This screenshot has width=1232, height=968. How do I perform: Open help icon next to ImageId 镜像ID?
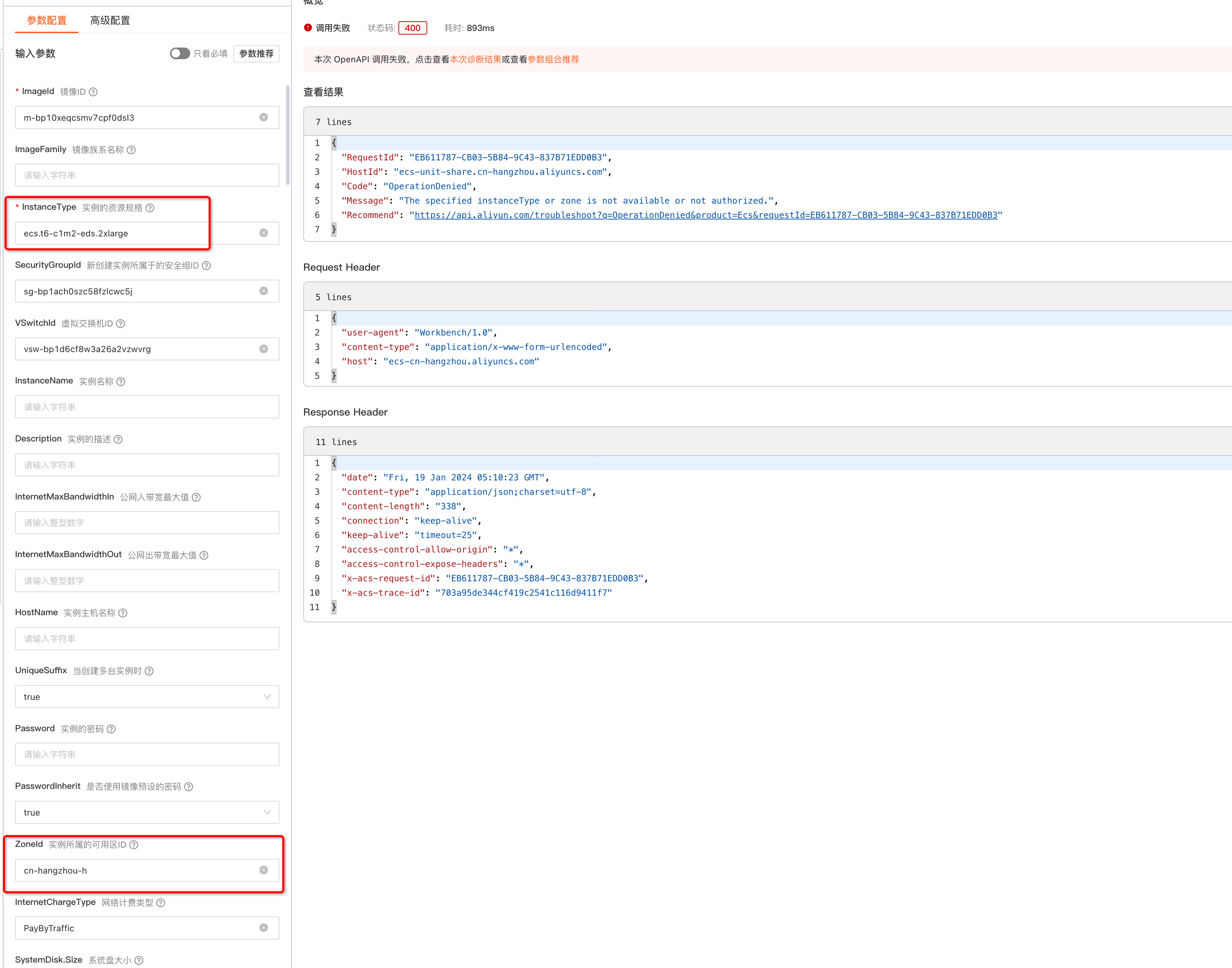(93, 92)
